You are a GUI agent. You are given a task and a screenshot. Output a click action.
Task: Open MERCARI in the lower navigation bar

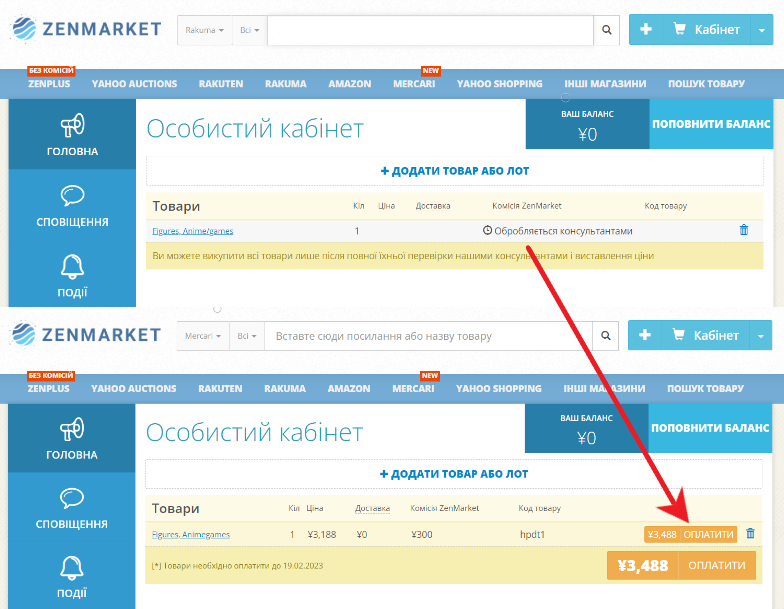click(413, 388)
